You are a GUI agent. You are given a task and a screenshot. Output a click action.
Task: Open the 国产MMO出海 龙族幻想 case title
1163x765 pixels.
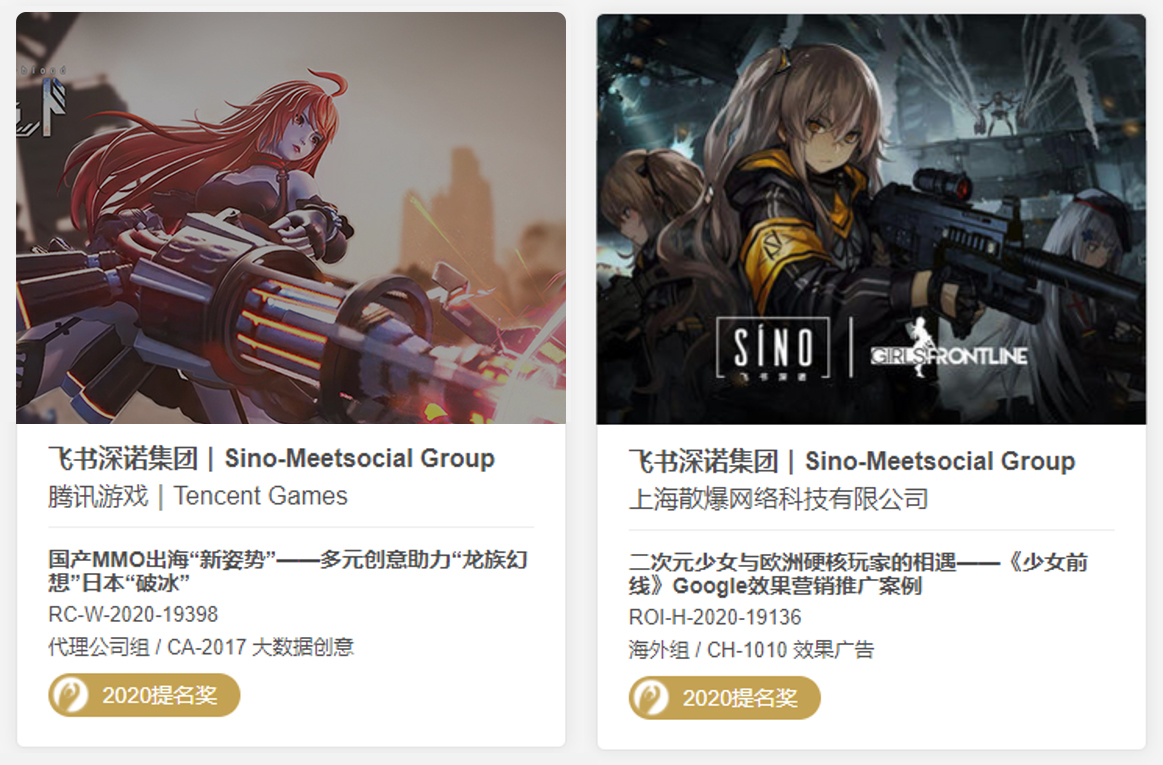click(288, 571)
